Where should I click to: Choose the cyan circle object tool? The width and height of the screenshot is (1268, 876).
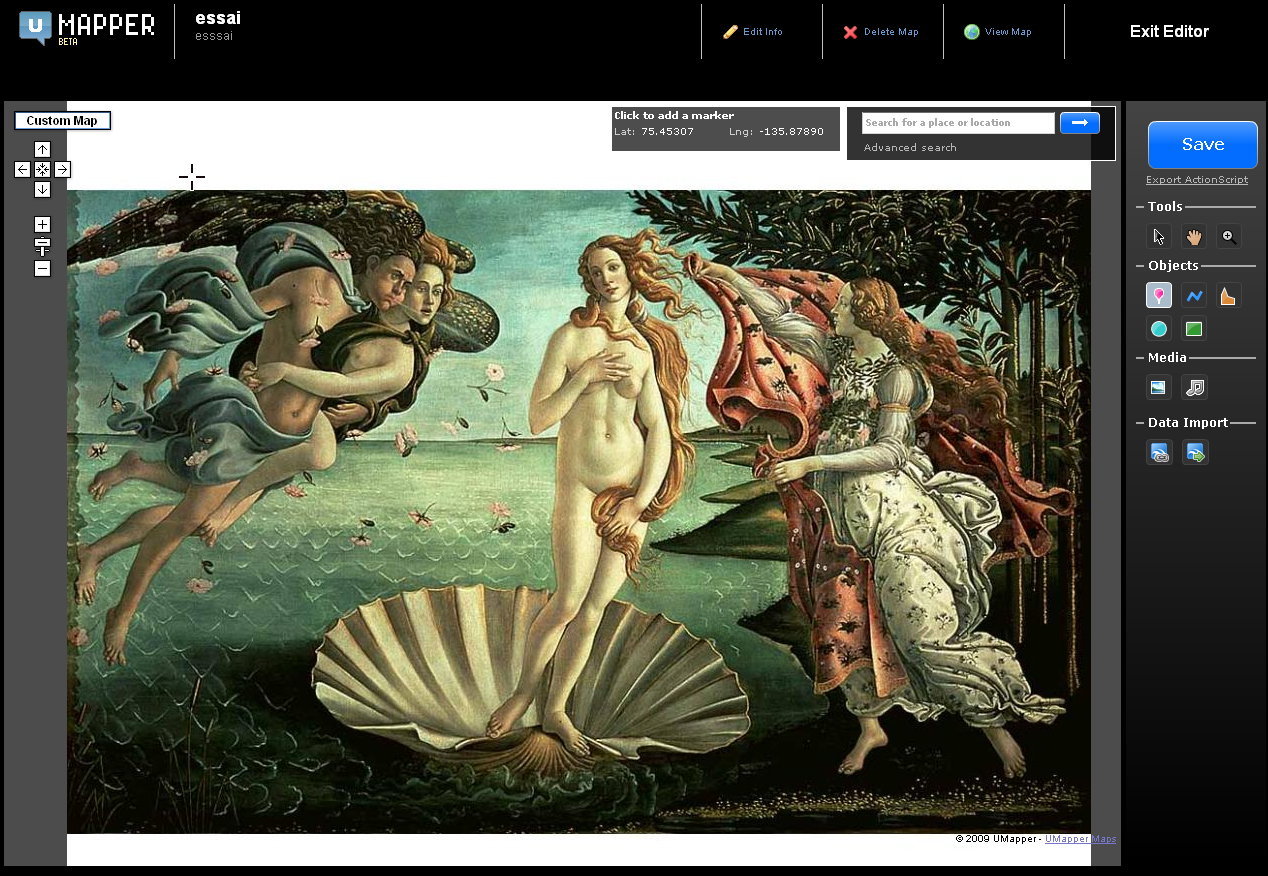(x=1159, y=329)
